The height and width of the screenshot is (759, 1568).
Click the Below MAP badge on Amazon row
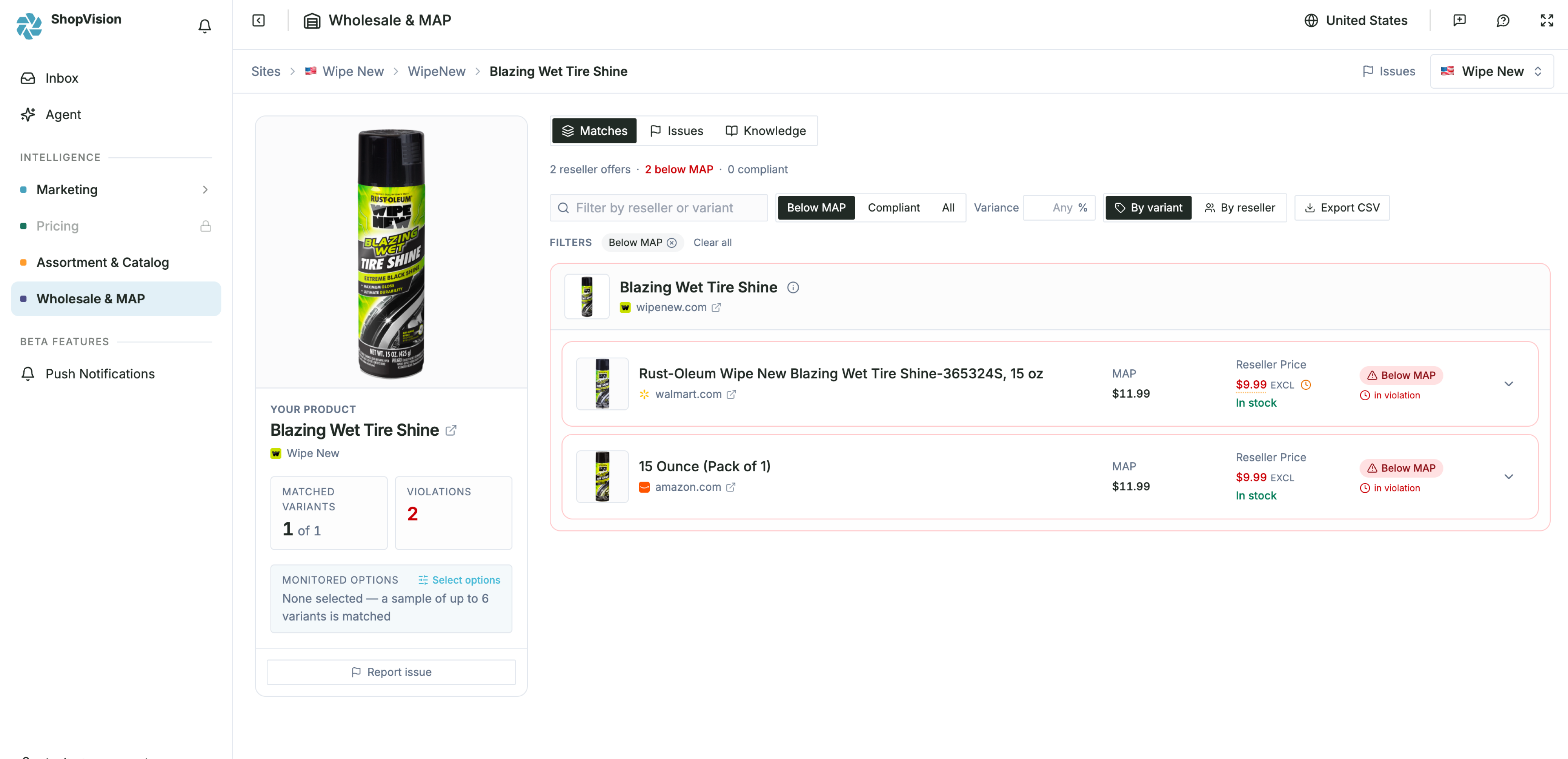point(1401,468)
